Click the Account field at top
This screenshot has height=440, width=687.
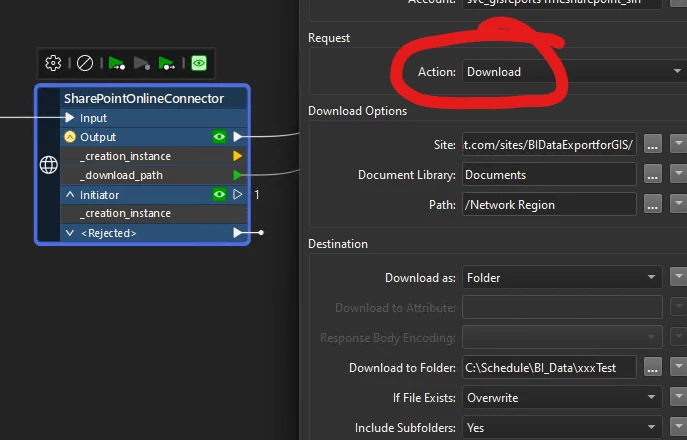(562, 4)
